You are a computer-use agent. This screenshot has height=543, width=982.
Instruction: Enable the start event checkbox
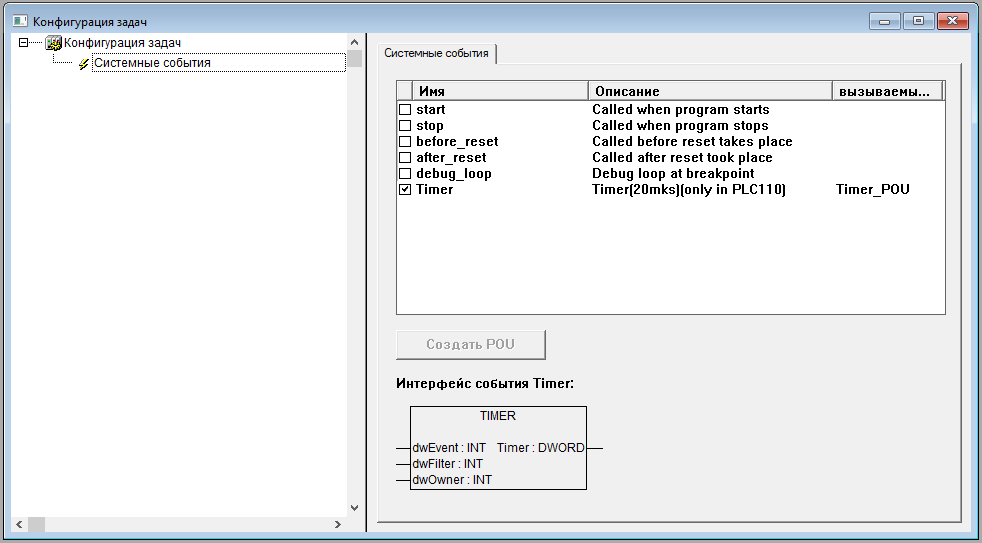405,109
